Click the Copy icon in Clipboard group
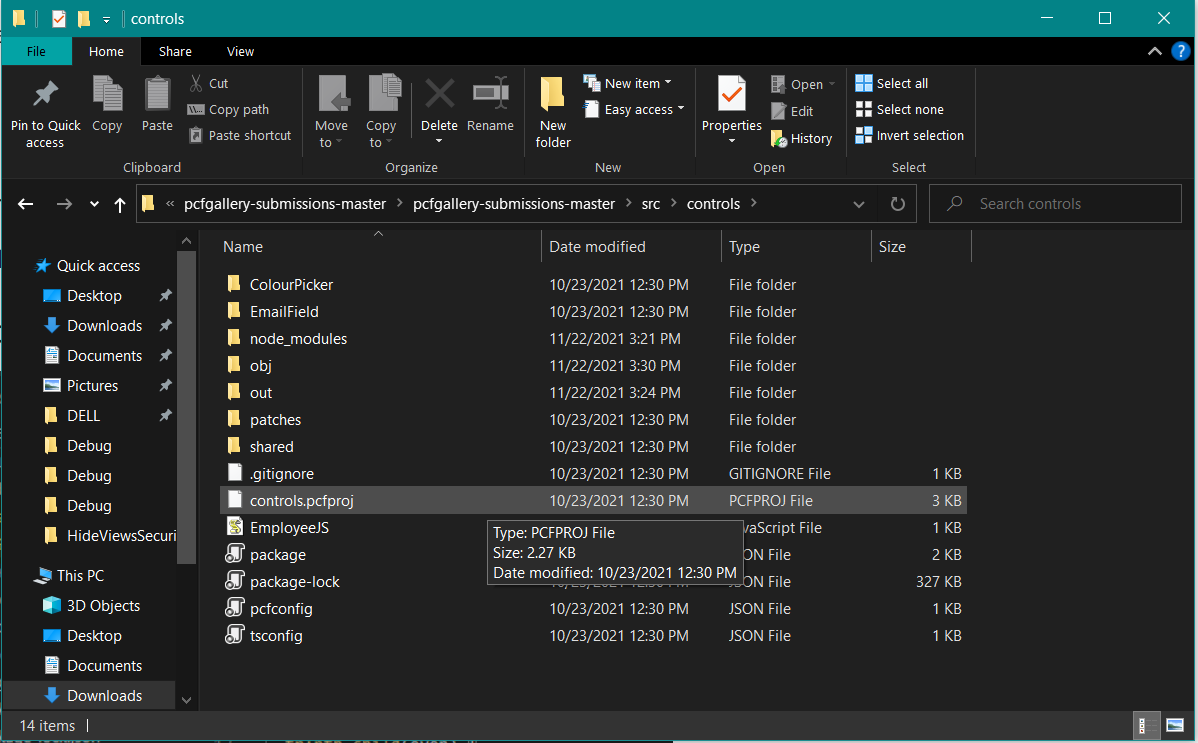 click(x=107, y=94)
